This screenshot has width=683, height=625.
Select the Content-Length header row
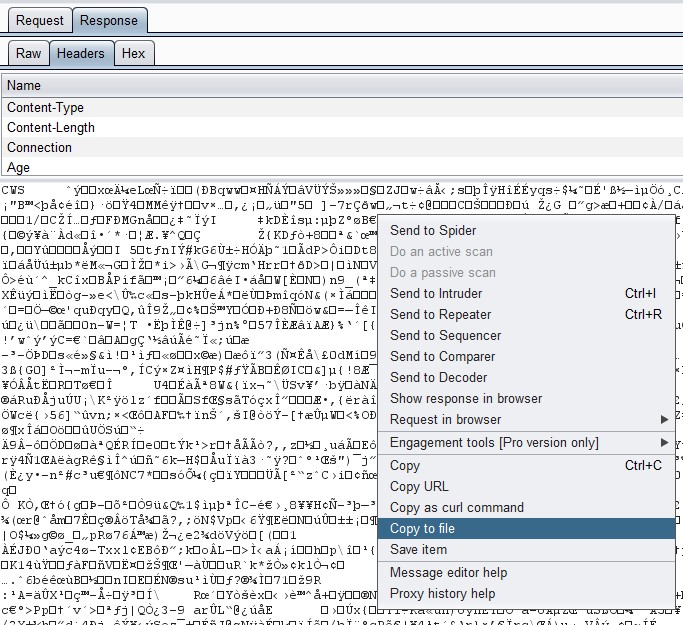tap(342, 127)
